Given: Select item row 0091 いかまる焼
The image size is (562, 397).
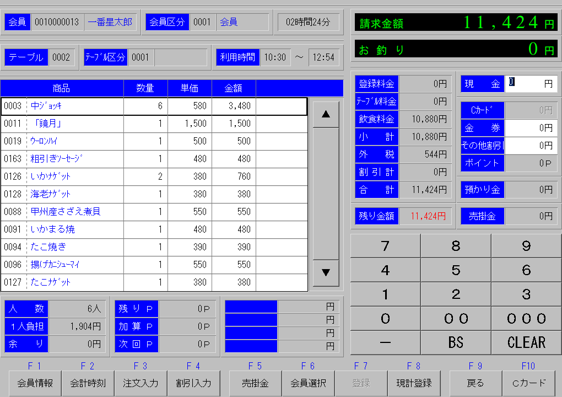Looking at the screenshot, I should (x=154, y=229).
